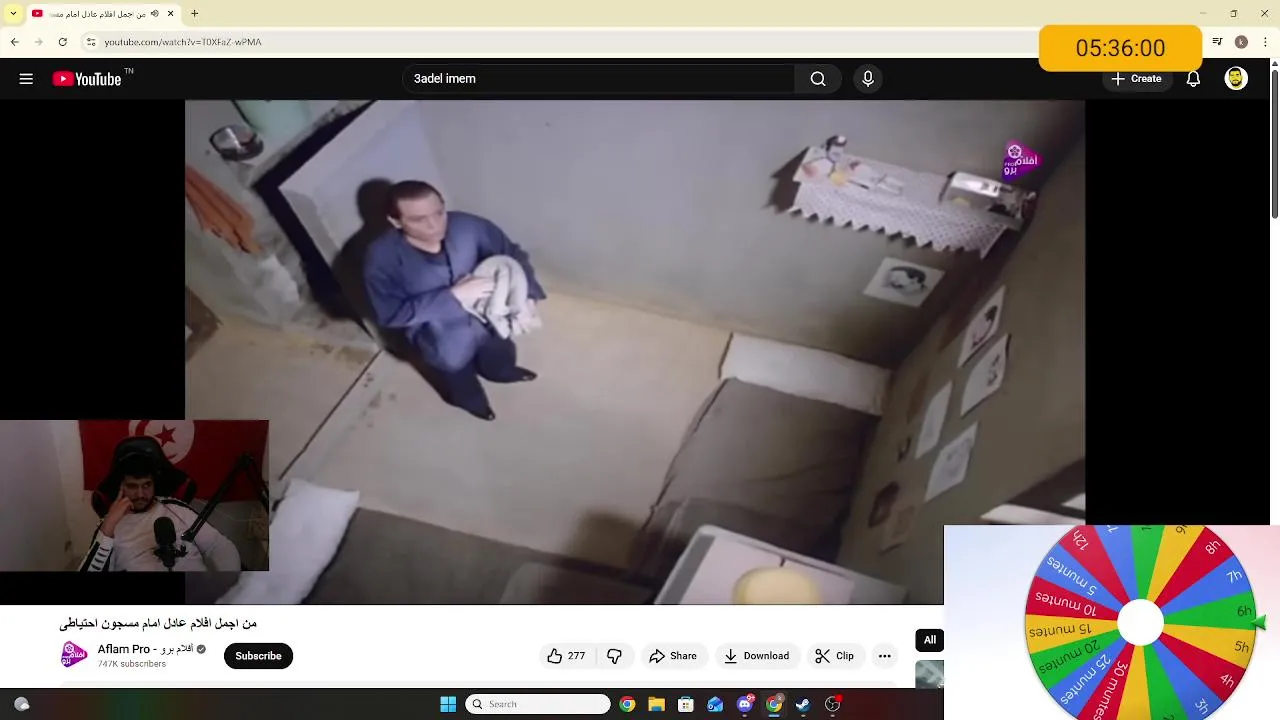
Task: Click the Download button
Action: point(757,656)
